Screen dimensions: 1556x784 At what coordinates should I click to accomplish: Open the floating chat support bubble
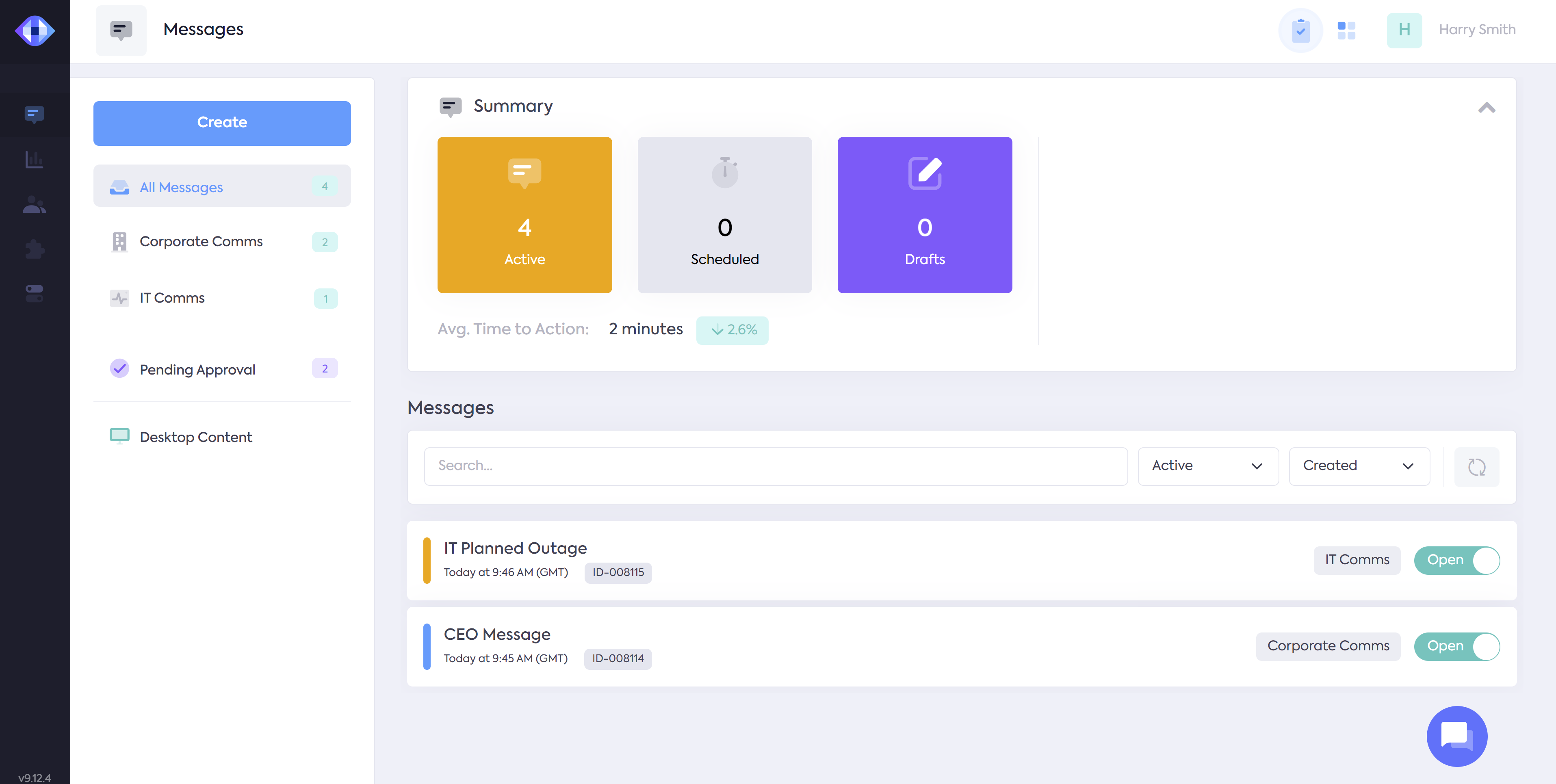coord(1456,736)
